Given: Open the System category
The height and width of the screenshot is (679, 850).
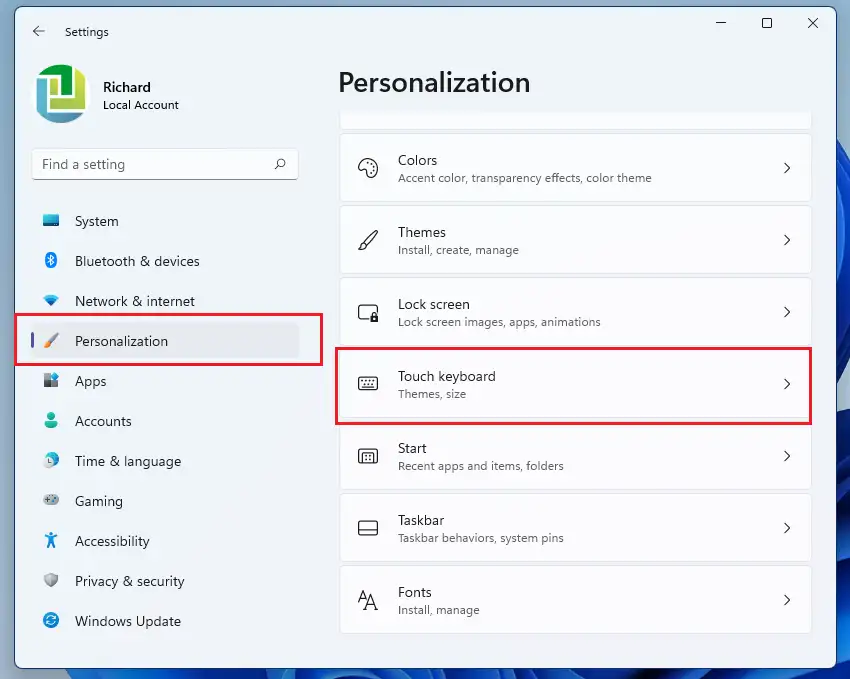Looking at the screenshot, I should point(165,221).
